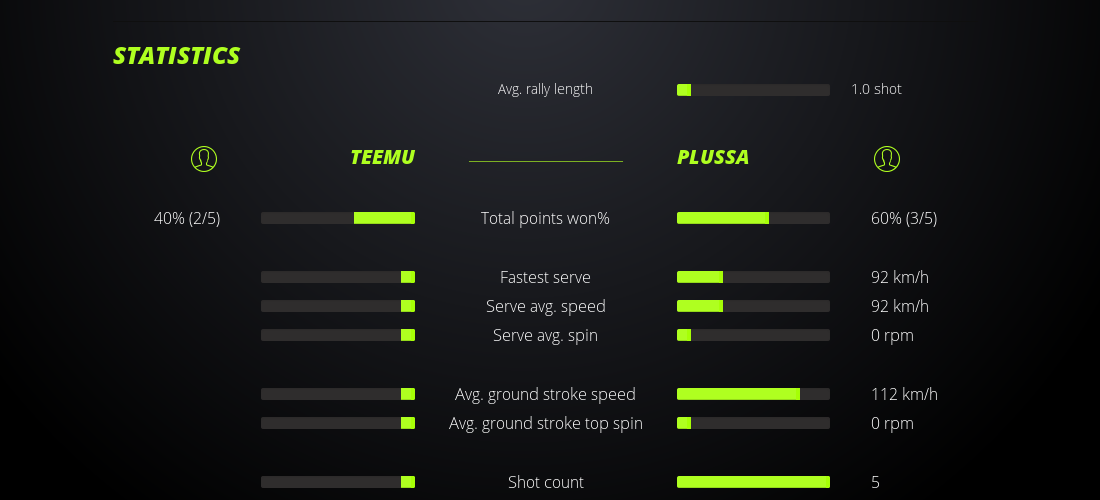Screen dimensions: 1100x500
Task: Click the 40% (2/5) value
Action: pos(187,218)
